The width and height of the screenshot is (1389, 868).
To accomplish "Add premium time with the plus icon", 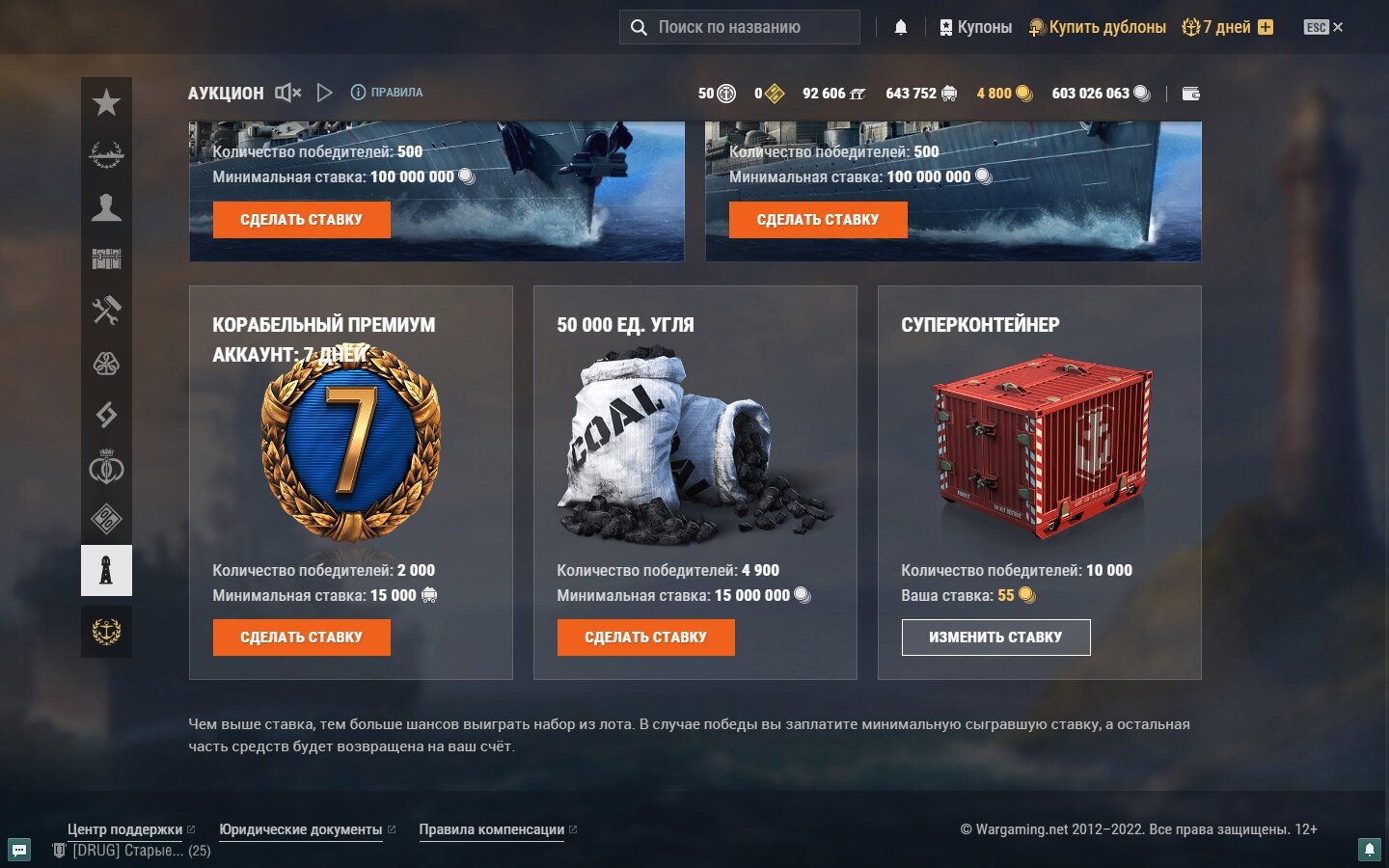I will tap(1266, 27).
